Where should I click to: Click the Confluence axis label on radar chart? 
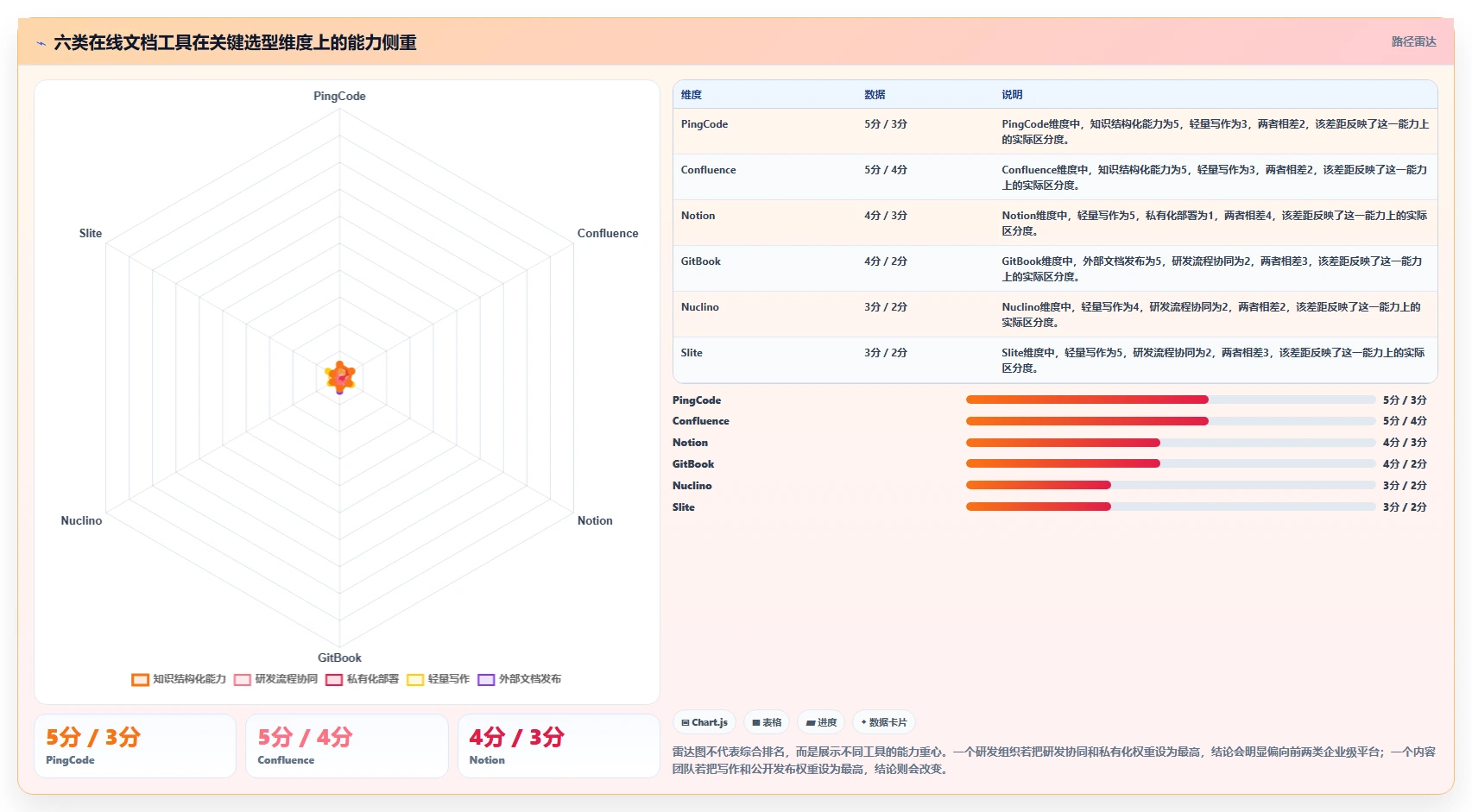[x=608, y=233]
